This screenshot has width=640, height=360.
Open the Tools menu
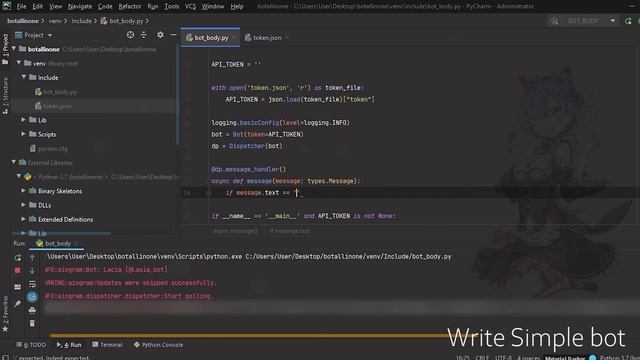pyautogui.click(x=171, y=7)
